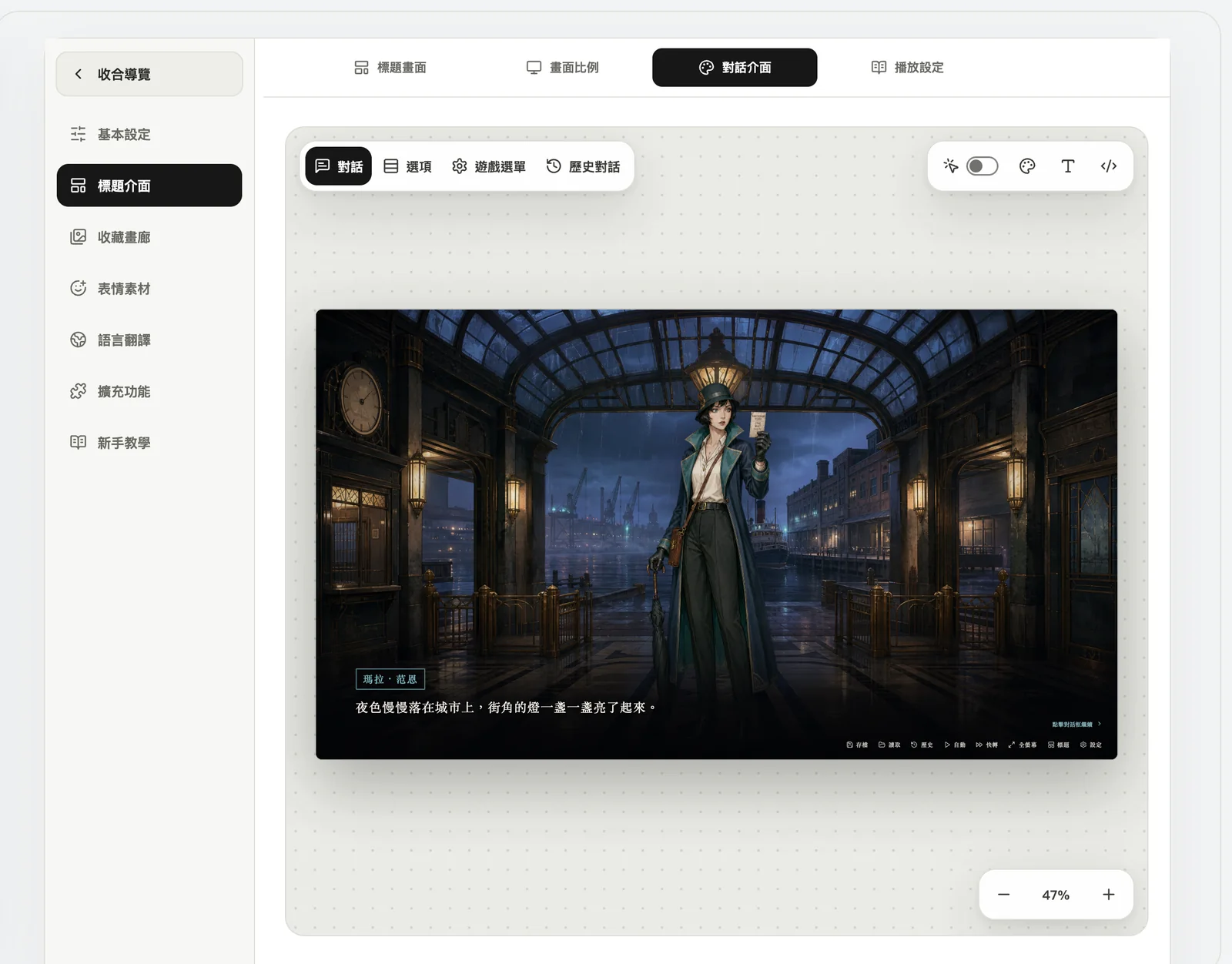Show the 選項 preview mode
The image size is (1232, 964).
tap(407, 166)
